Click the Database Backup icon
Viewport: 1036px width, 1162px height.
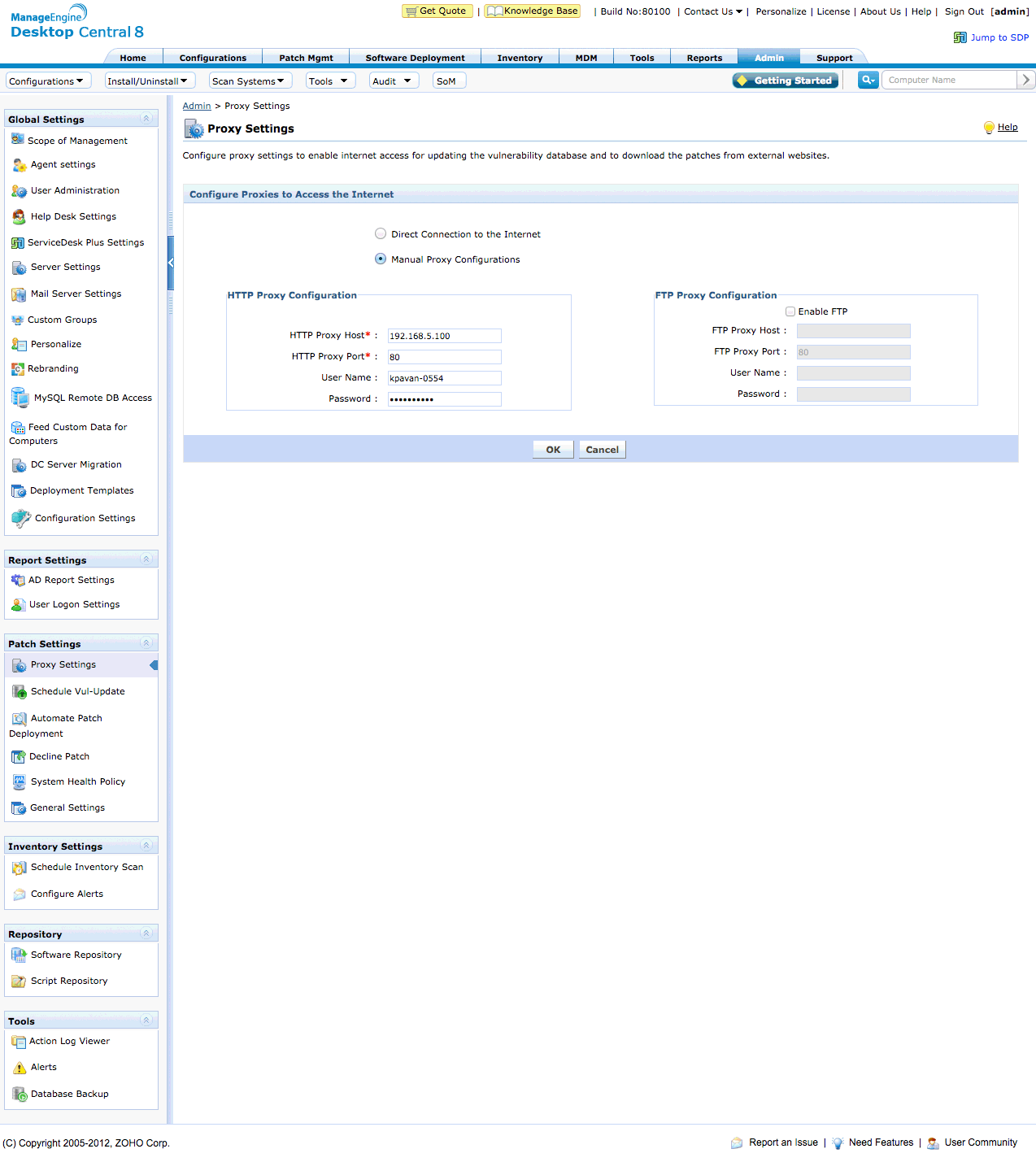pyautogui.click(x=20, y=1095)
